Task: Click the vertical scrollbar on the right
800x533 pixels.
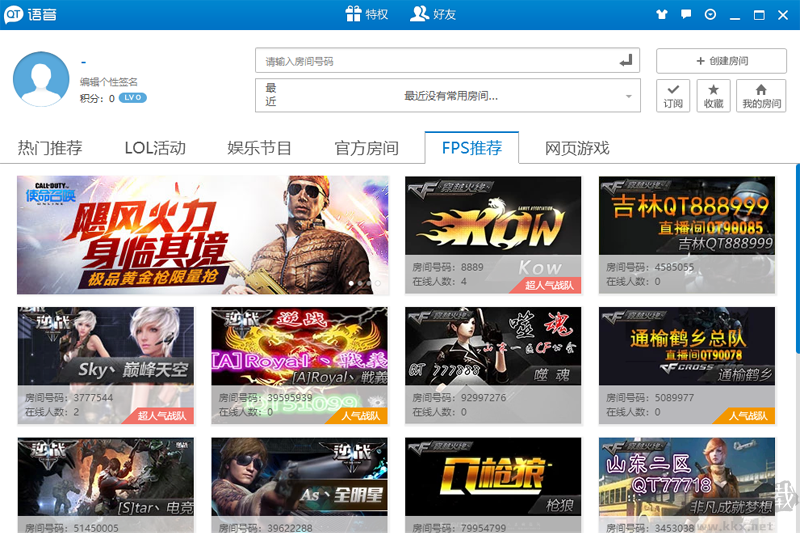Action: pos(797,259)
